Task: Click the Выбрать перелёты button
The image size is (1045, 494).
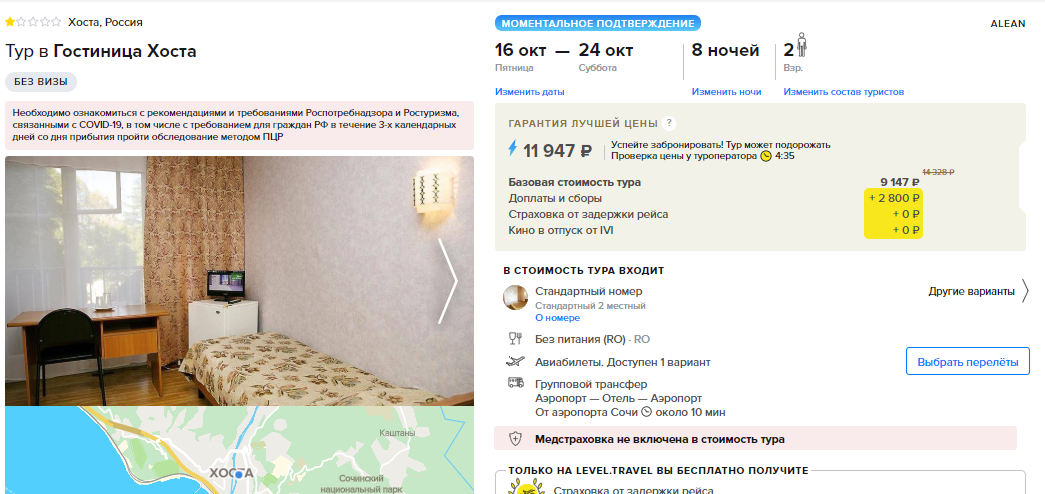Action: pos(968,362)
